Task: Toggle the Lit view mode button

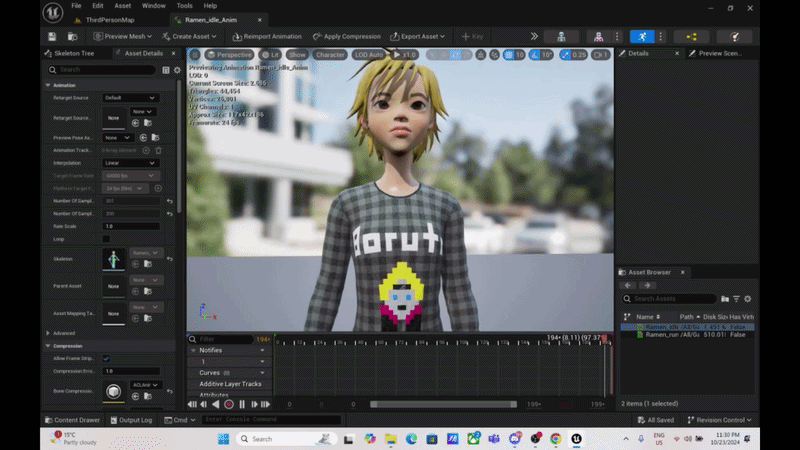Action: coord(270,55)
